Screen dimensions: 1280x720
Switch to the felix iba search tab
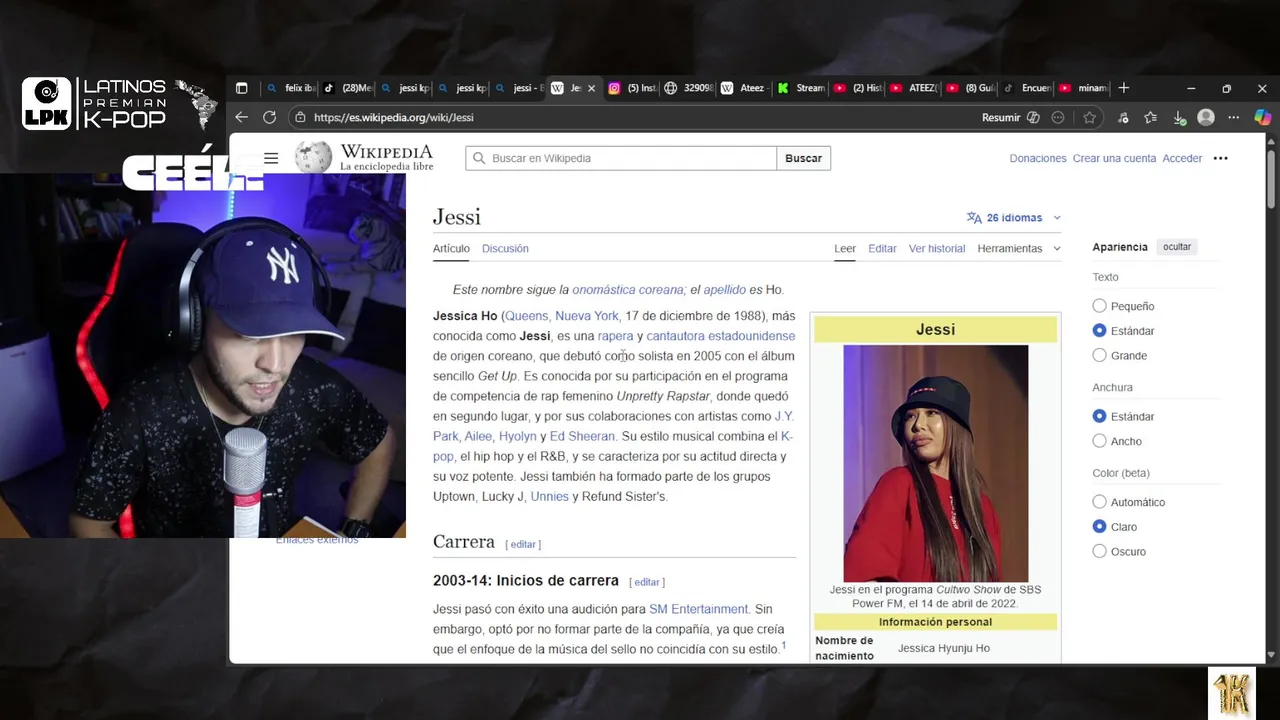[290, 88]
